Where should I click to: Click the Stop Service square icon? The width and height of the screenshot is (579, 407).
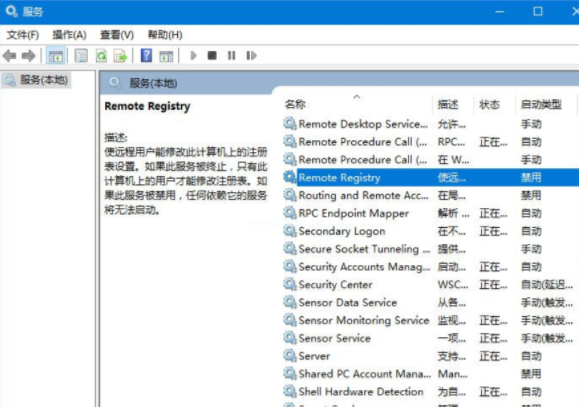[212, 56]
